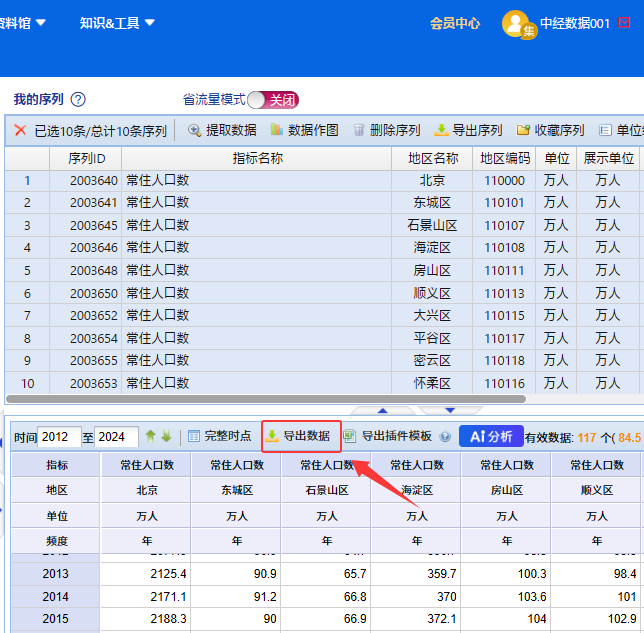
Task: Click the user avatar icon
Action: click(x=518, y=24)
